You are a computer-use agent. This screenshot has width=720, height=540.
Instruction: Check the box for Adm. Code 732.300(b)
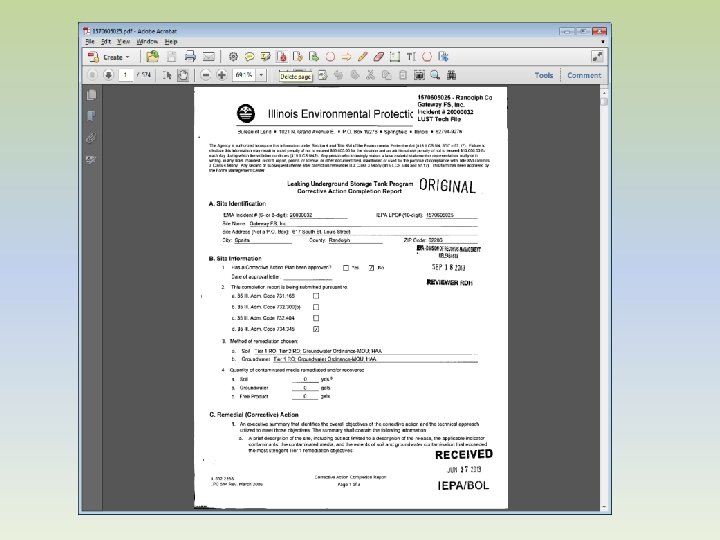[x=316, y=307]
